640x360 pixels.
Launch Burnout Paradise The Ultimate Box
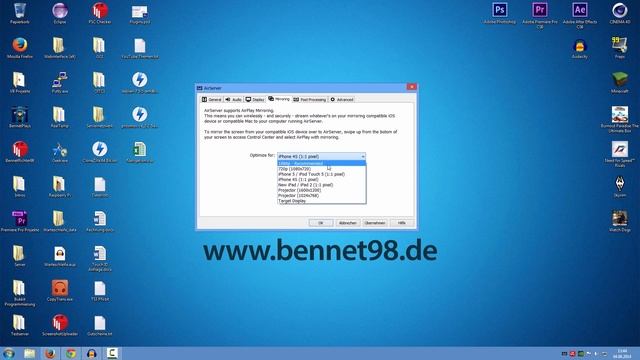[x=620, y=120]
